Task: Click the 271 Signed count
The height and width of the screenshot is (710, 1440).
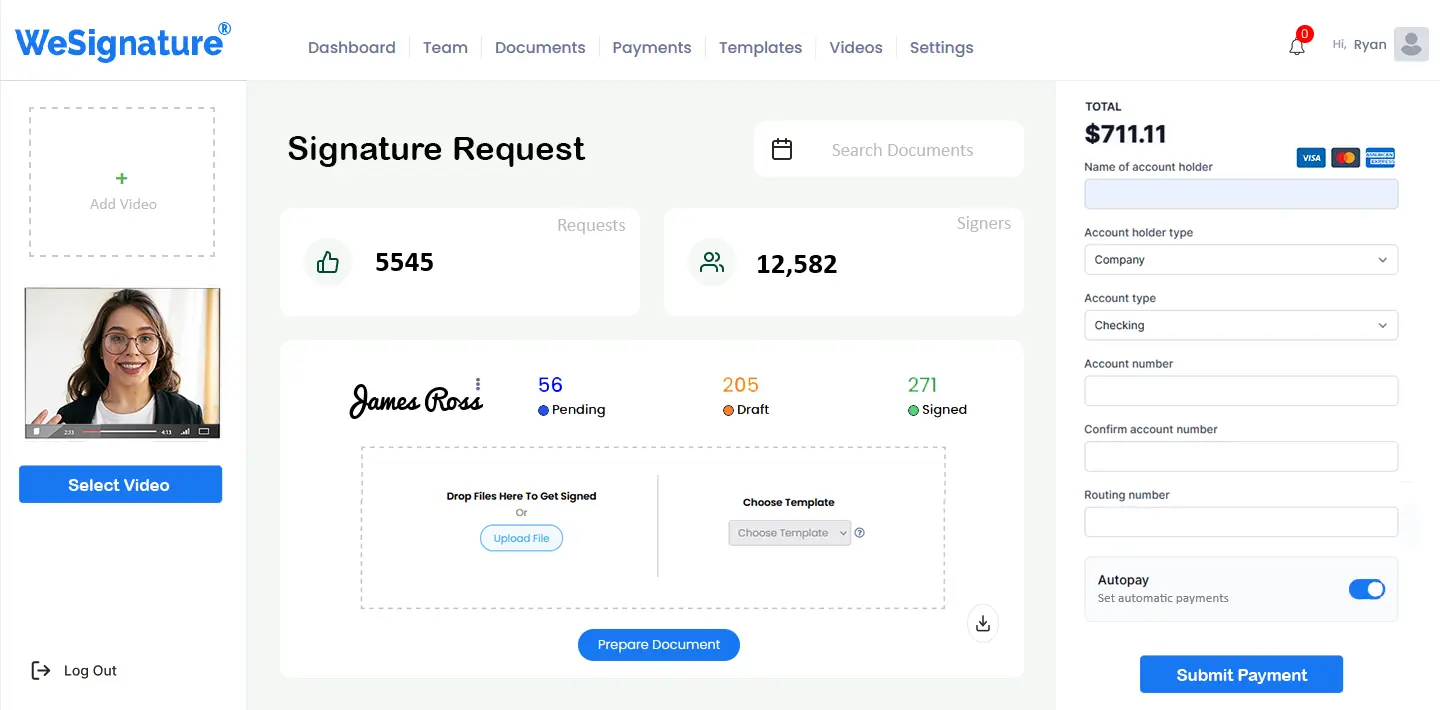Action: click(922, 385)
